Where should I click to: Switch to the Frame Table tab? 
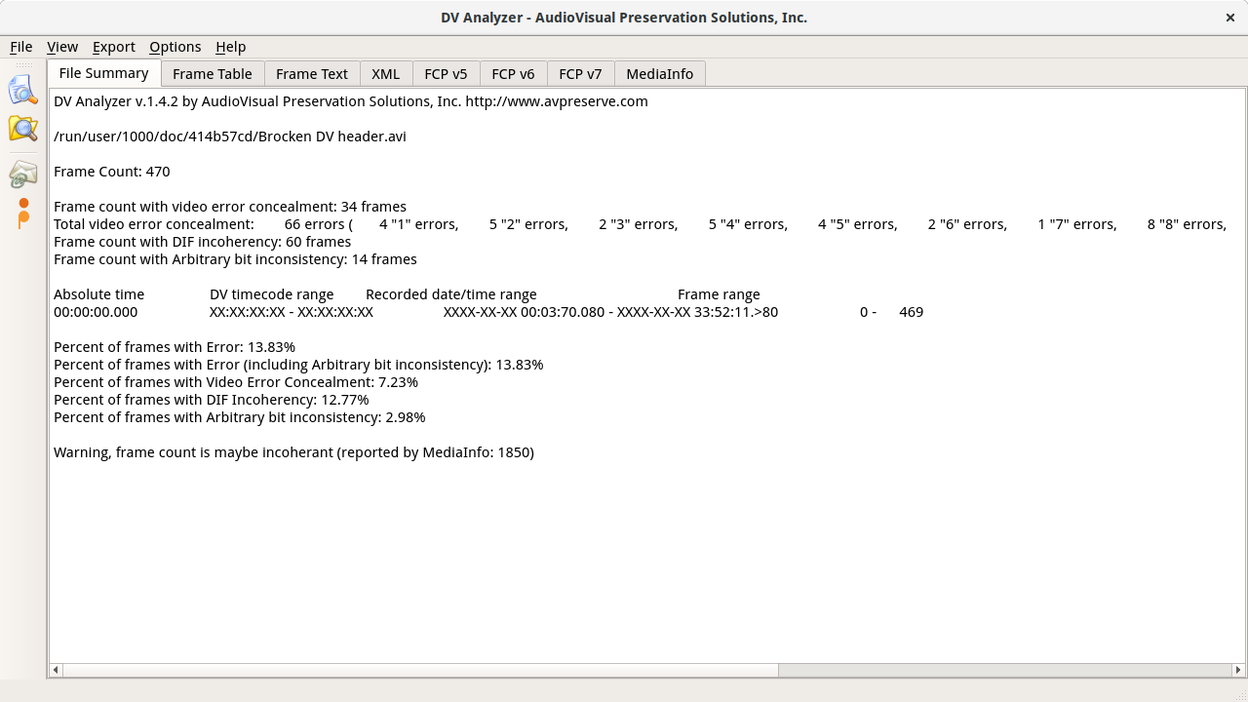click(x=212, y=73)
